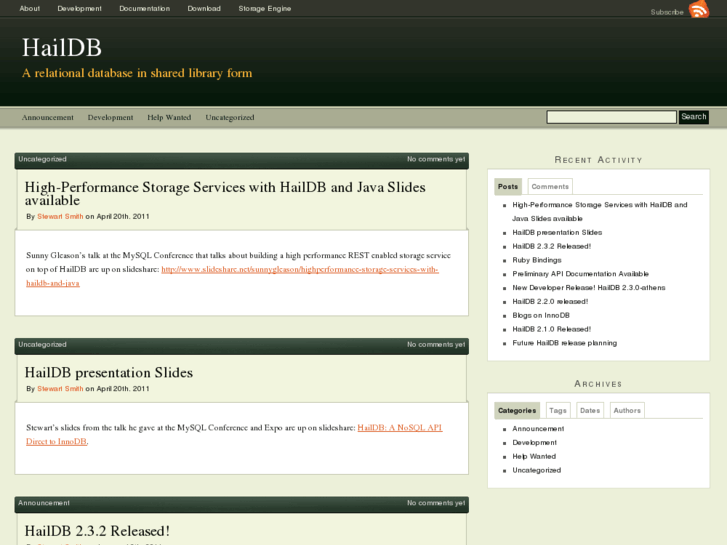Open the Blogs on InnoDB recent post

(x=541, y=315)
